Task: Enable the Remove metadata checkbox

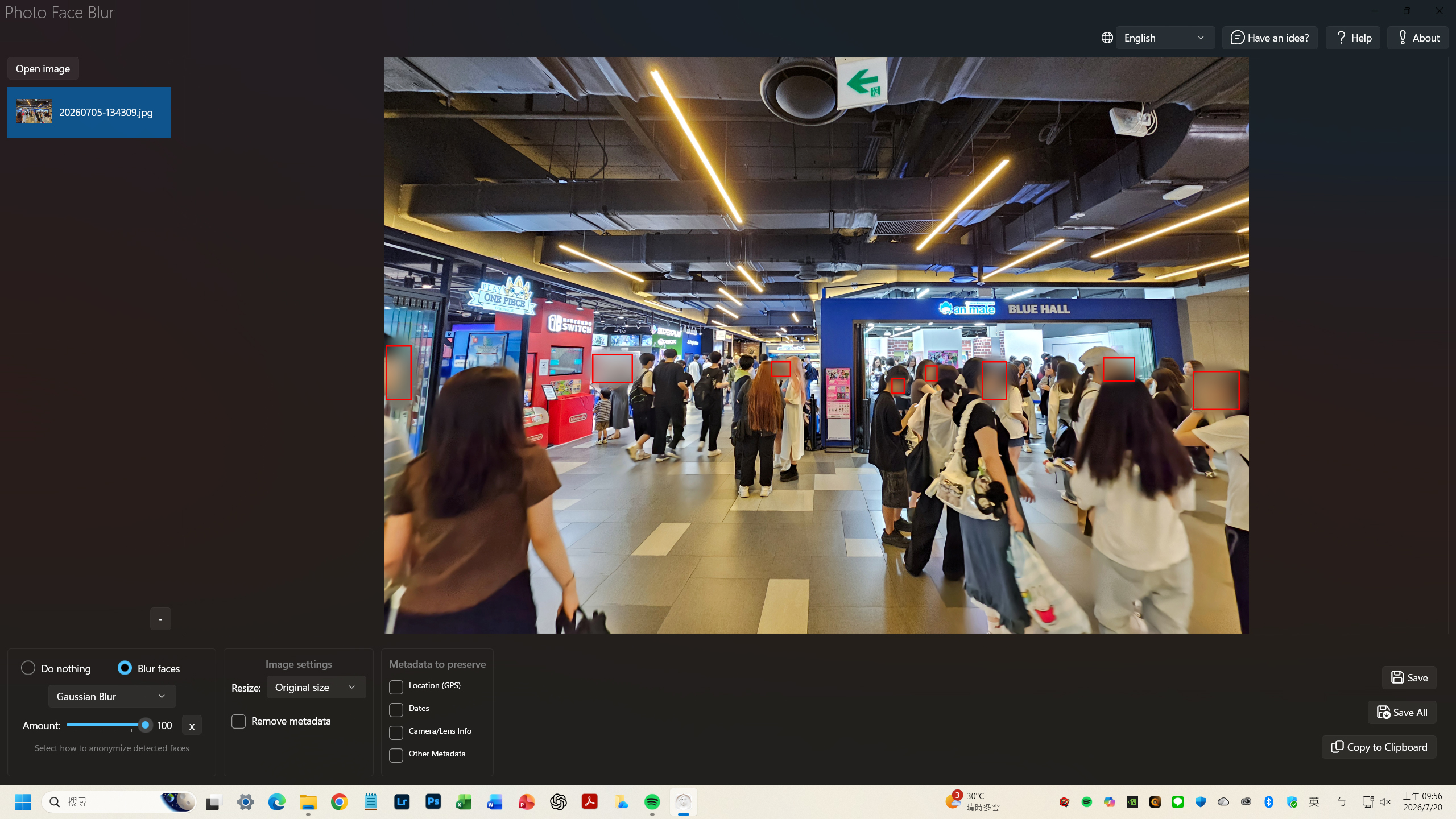Action: (239, 721)
